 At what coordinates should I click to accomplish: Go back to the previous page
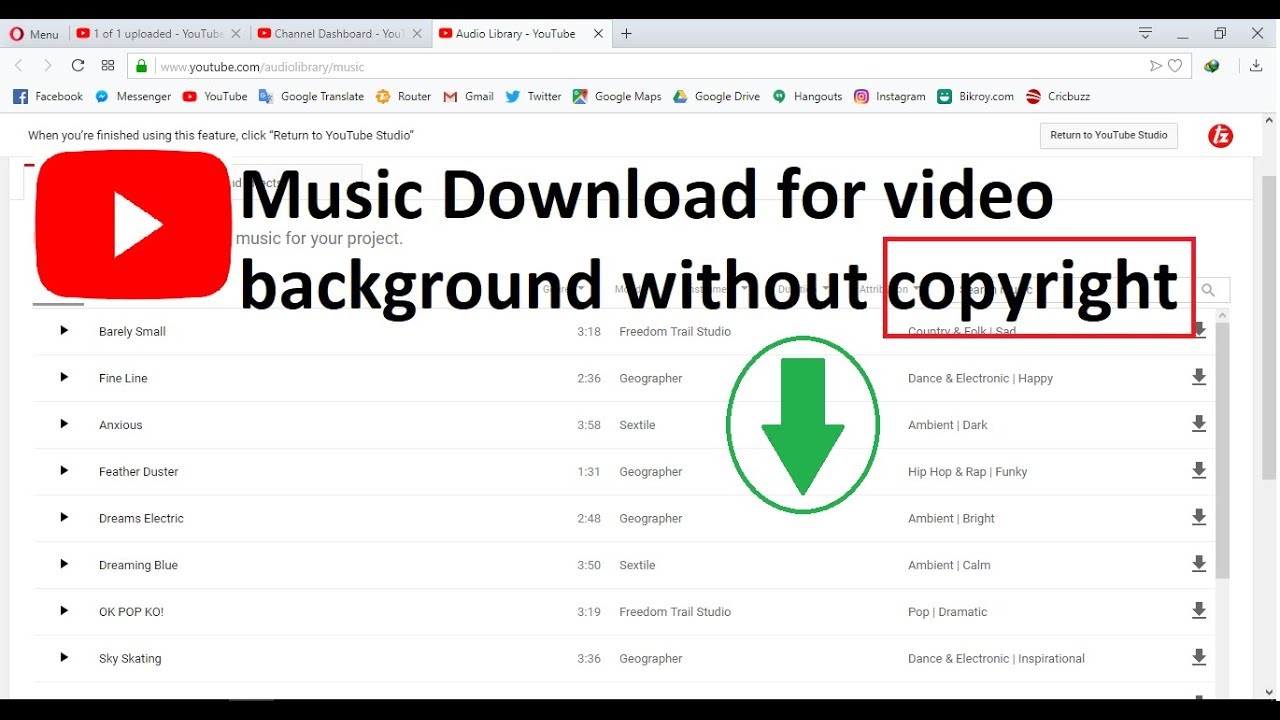[18, 66]
